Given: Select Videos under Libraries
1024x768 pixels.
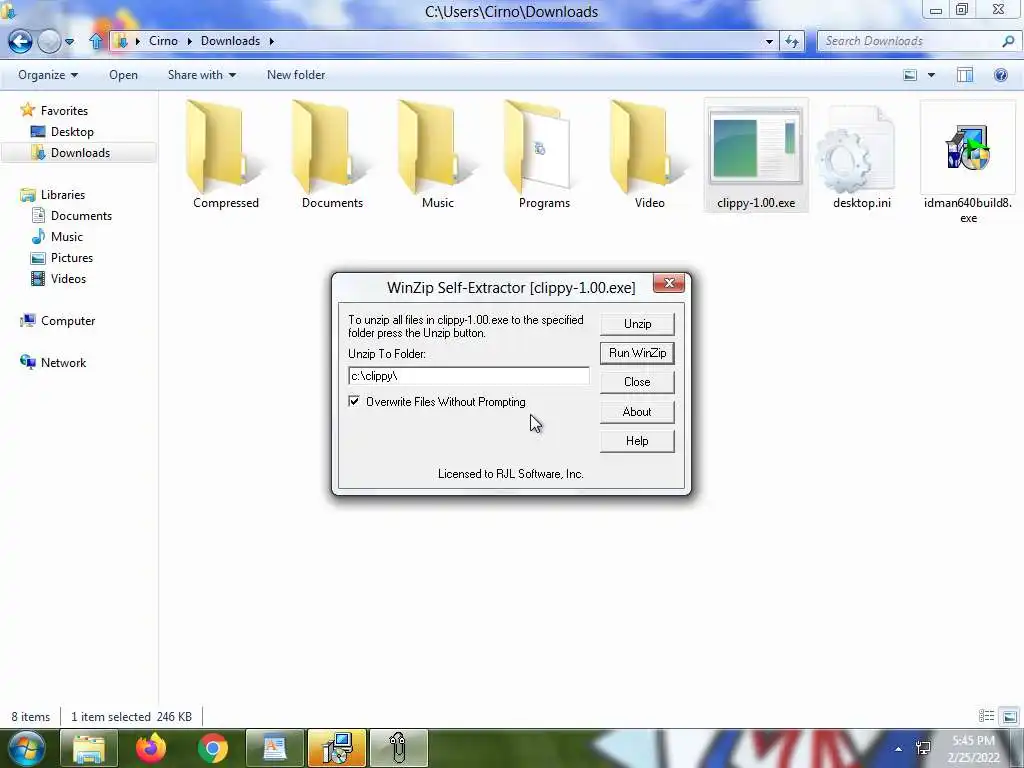Looking at the screenshot, I should (x=68, y=279).
